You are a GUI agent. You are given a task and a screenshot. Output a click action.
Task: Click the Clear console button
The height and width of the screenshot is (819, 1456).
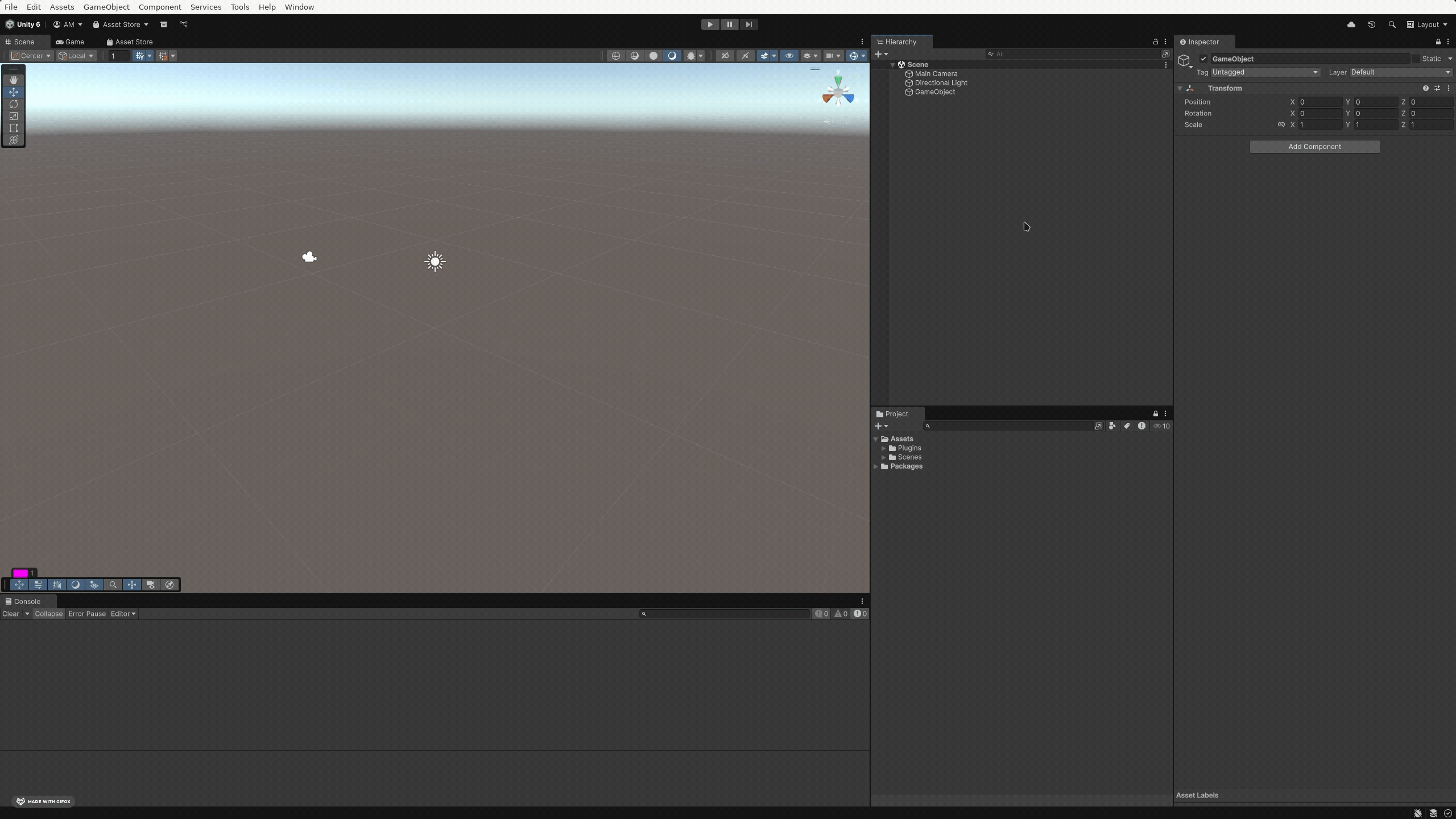[10, 614]
